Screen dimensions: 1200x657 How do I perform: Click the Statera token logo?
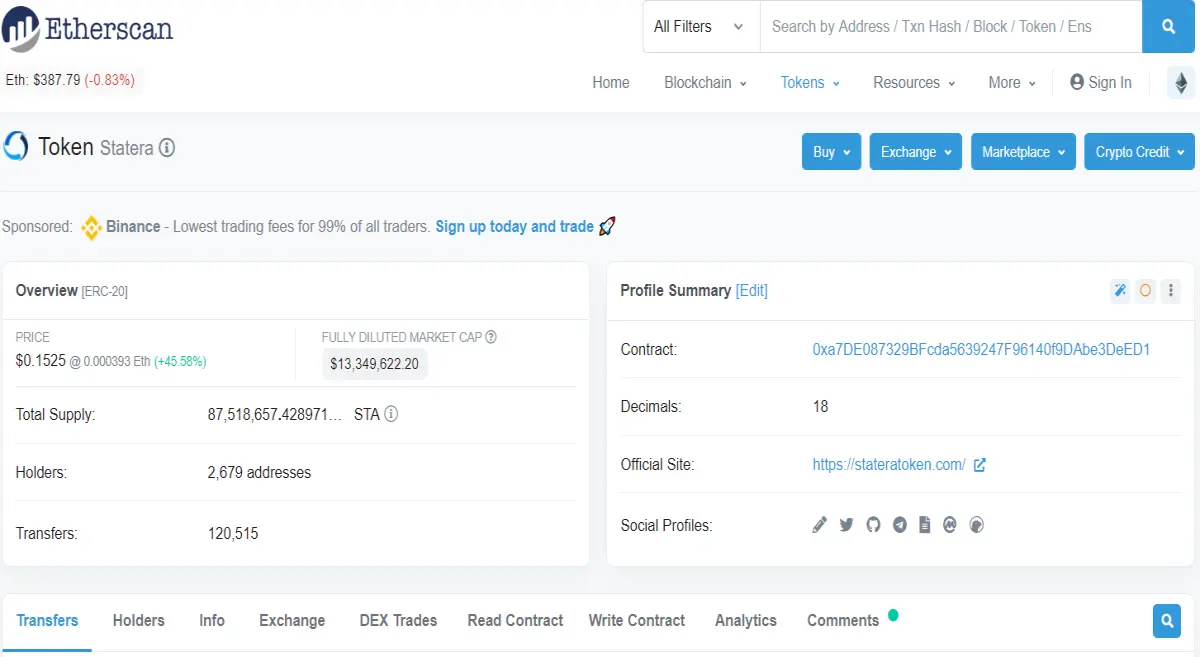coord(16,147)
